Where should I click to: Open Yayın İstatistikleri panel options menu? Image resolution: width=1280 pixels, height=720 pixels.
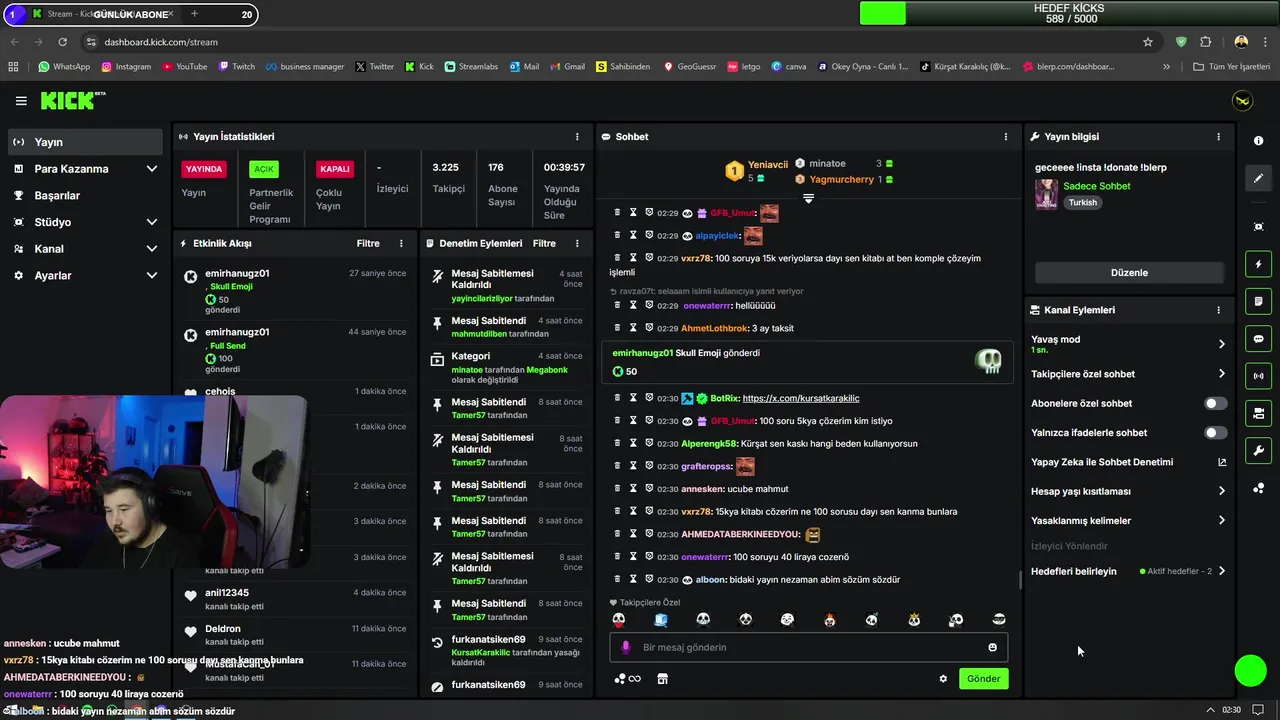(577, 137)
